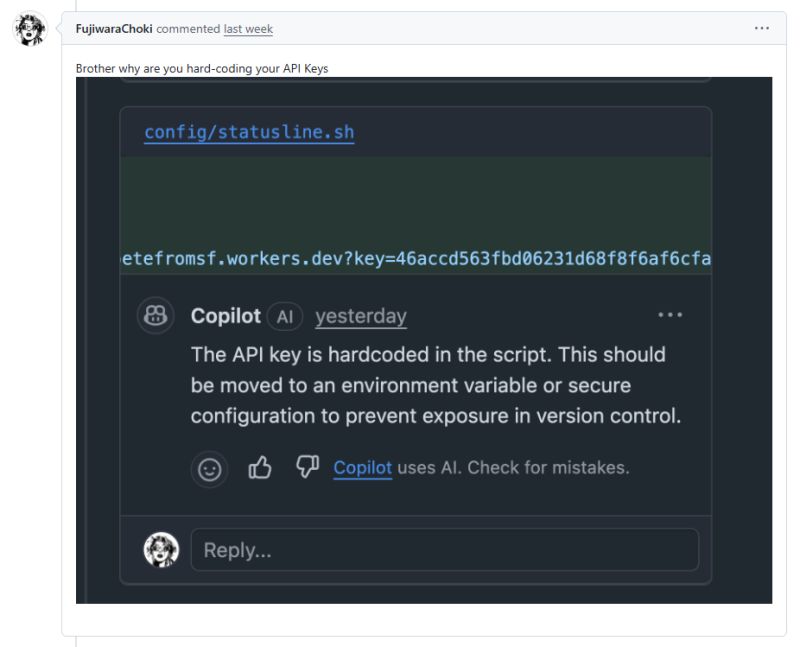Viewport: 800px width, 647px height.
Task: Open the 'Copilot uses AI' disclaimer link
Action: 363,467
